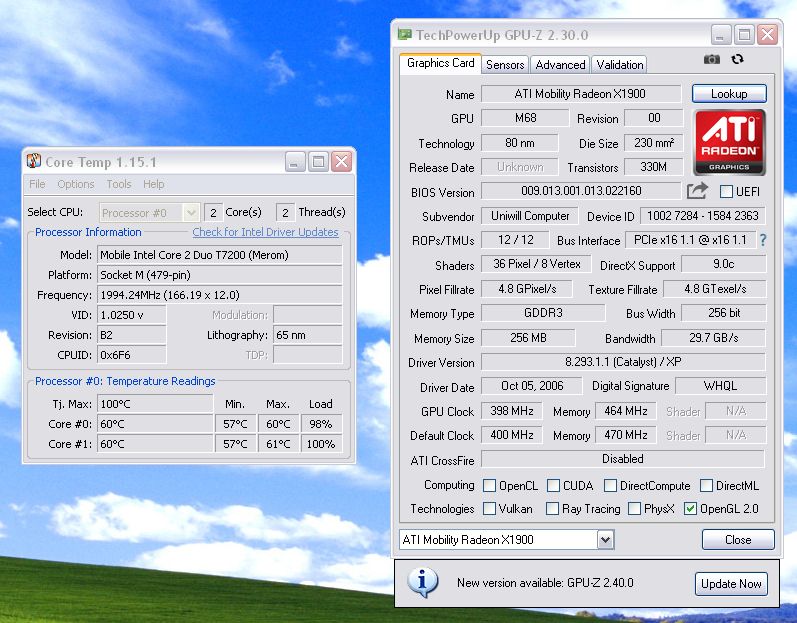
Task: Open the Options menu in Core Temp
Action: point(76,184)
